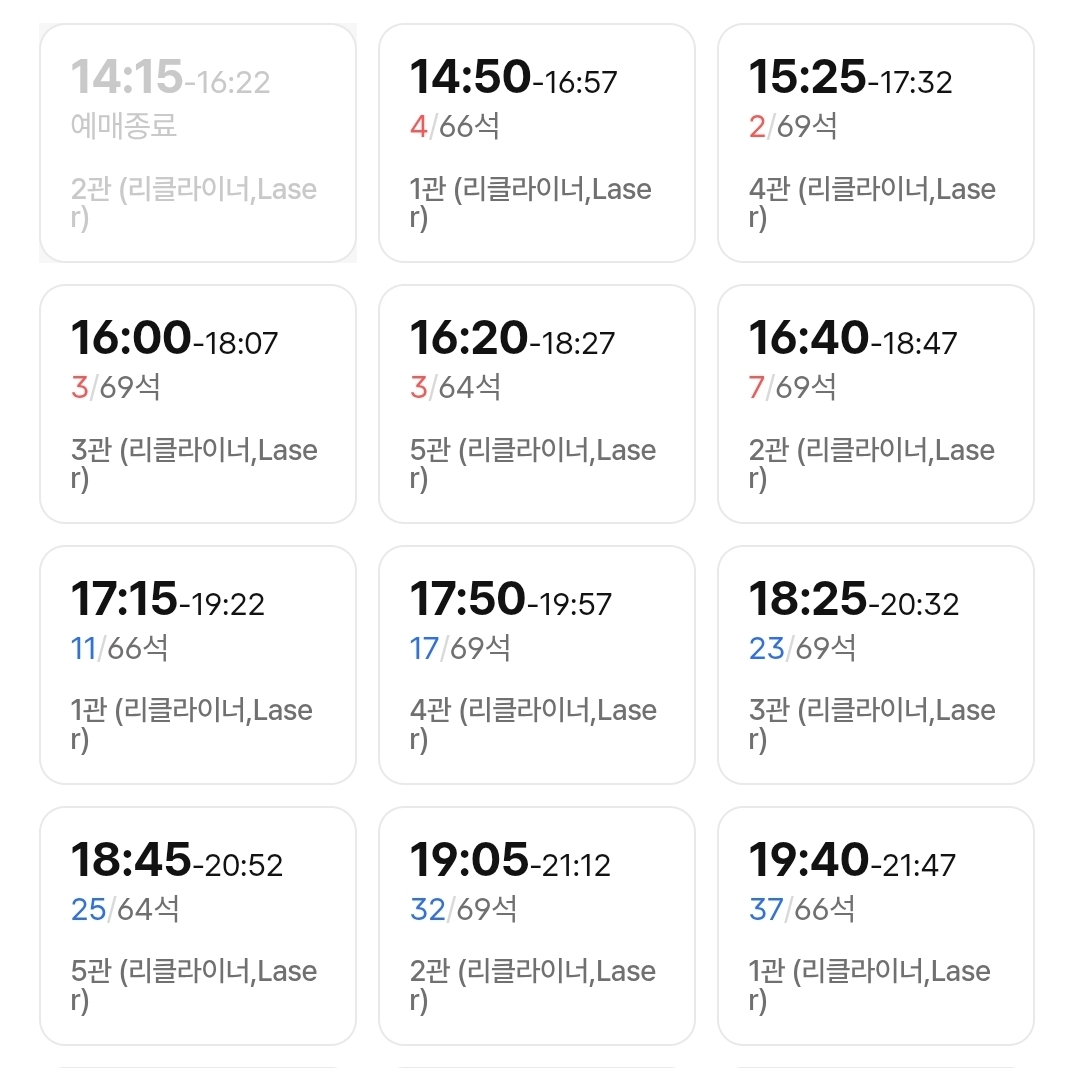Click the 11/66석 seat count
Viewport: 1079px width, 1068px height.
tap(119, 648)
